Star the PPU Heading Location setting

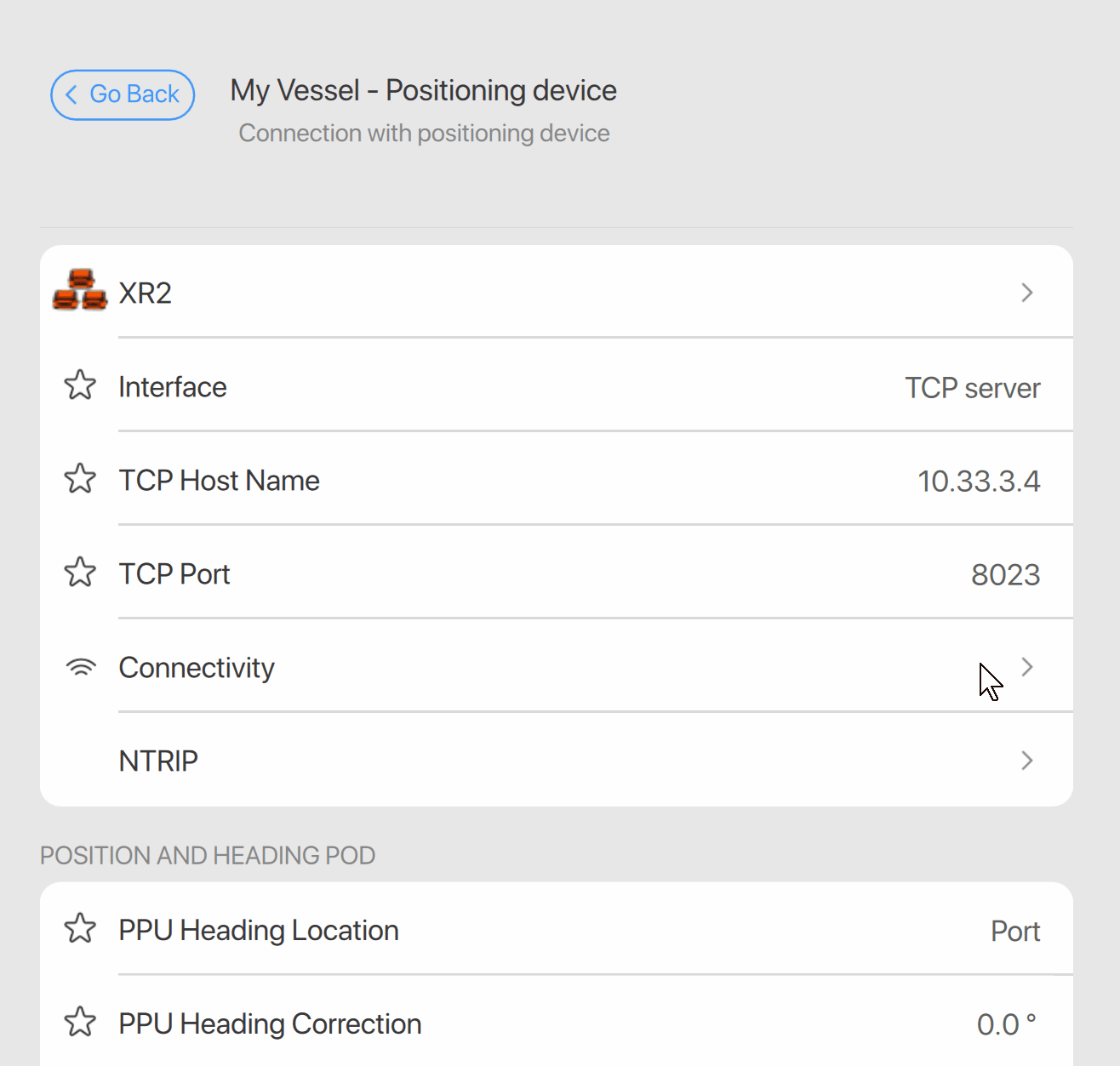point(81,929)
